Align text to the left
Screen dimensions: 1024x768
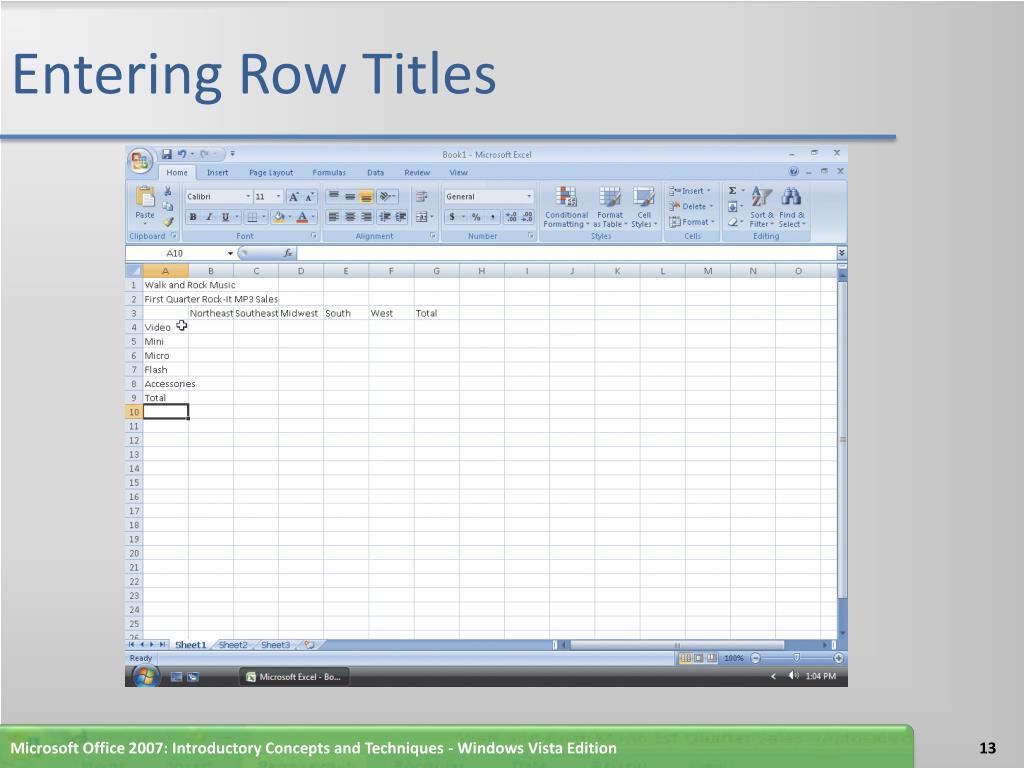(x=333, y=217)
